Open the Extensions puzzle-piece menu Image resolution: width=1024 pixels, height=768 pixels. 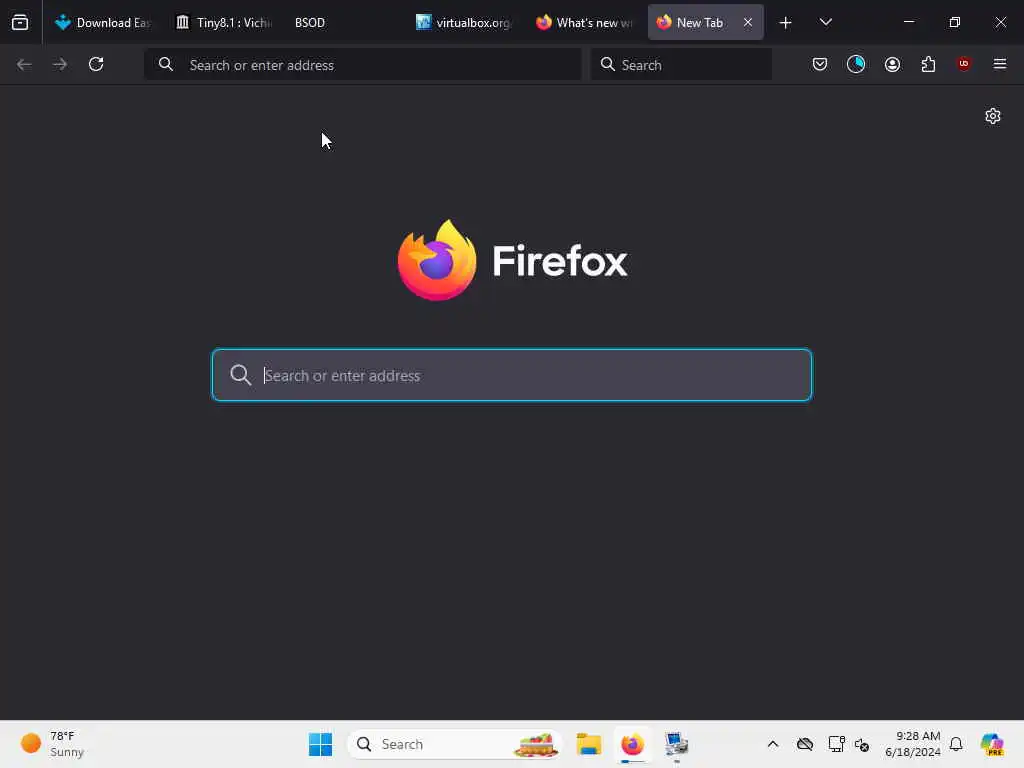[928, 64]
